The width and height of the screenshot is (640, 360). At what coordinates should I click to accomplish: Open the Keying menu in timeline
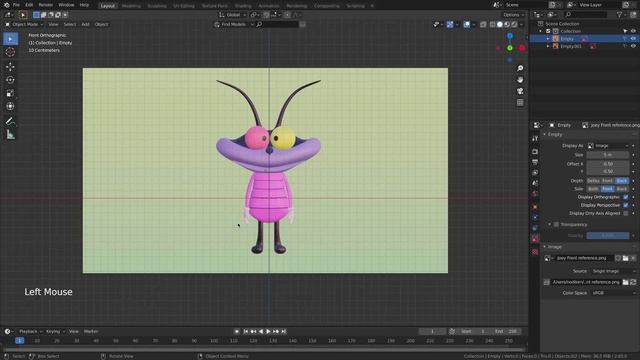(54, 331)
